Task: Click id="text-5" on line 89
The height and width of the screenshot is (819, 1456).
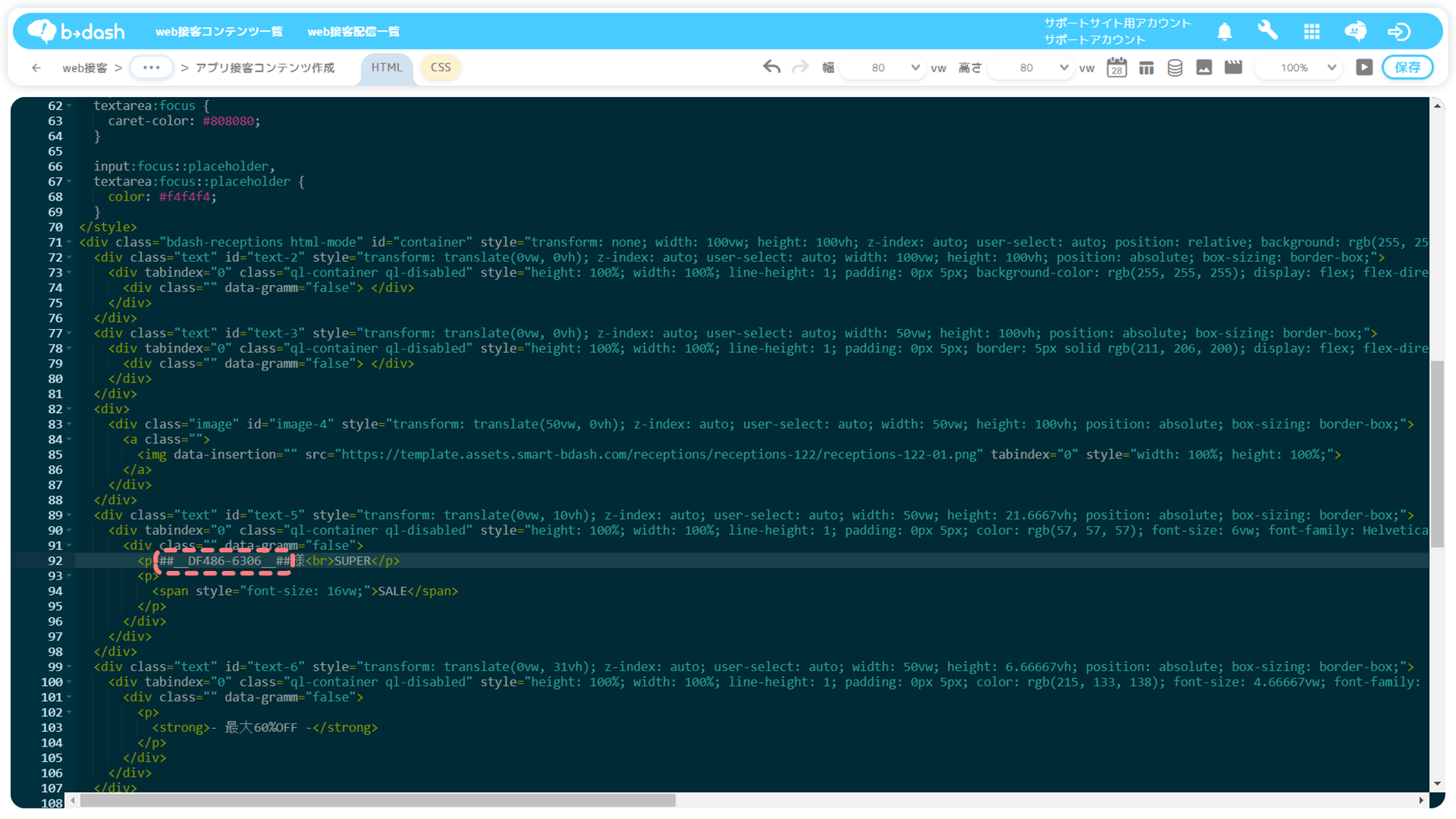Action: 265,515
